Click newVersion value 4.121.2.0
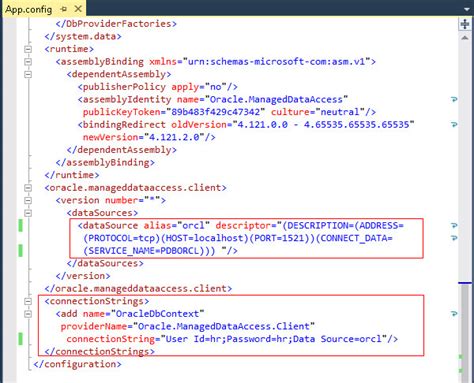The image size is (474, 383). tap(174, 137)
